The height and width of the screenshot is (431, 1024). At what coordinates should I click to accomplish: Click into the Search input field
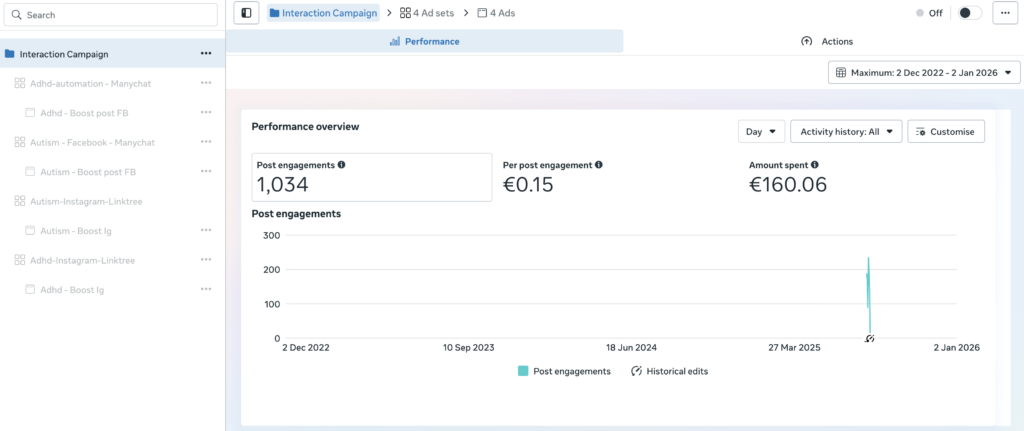[x=111, y=14]
